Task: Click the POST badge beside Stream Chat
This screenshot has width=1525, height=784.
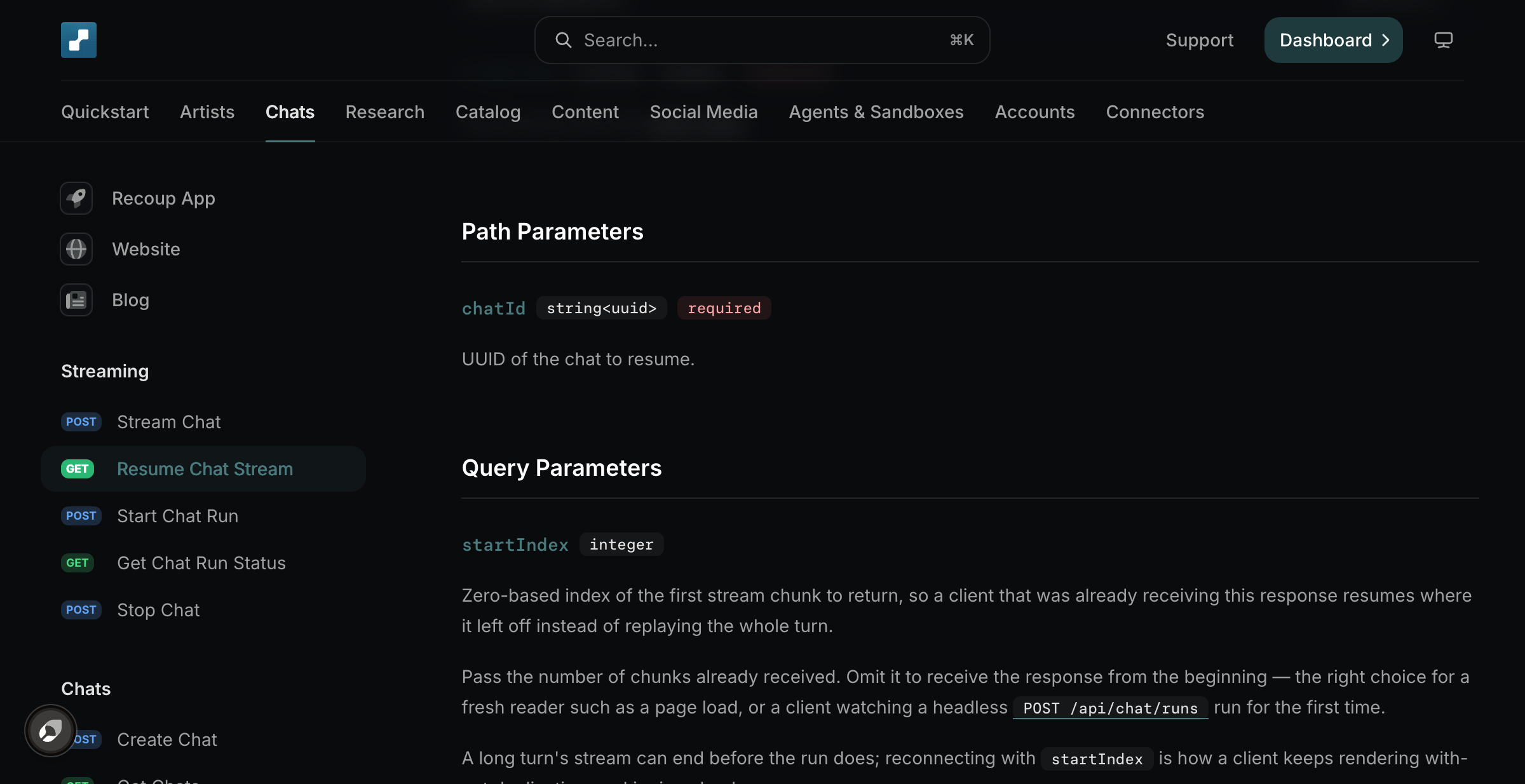Action: 81,422
